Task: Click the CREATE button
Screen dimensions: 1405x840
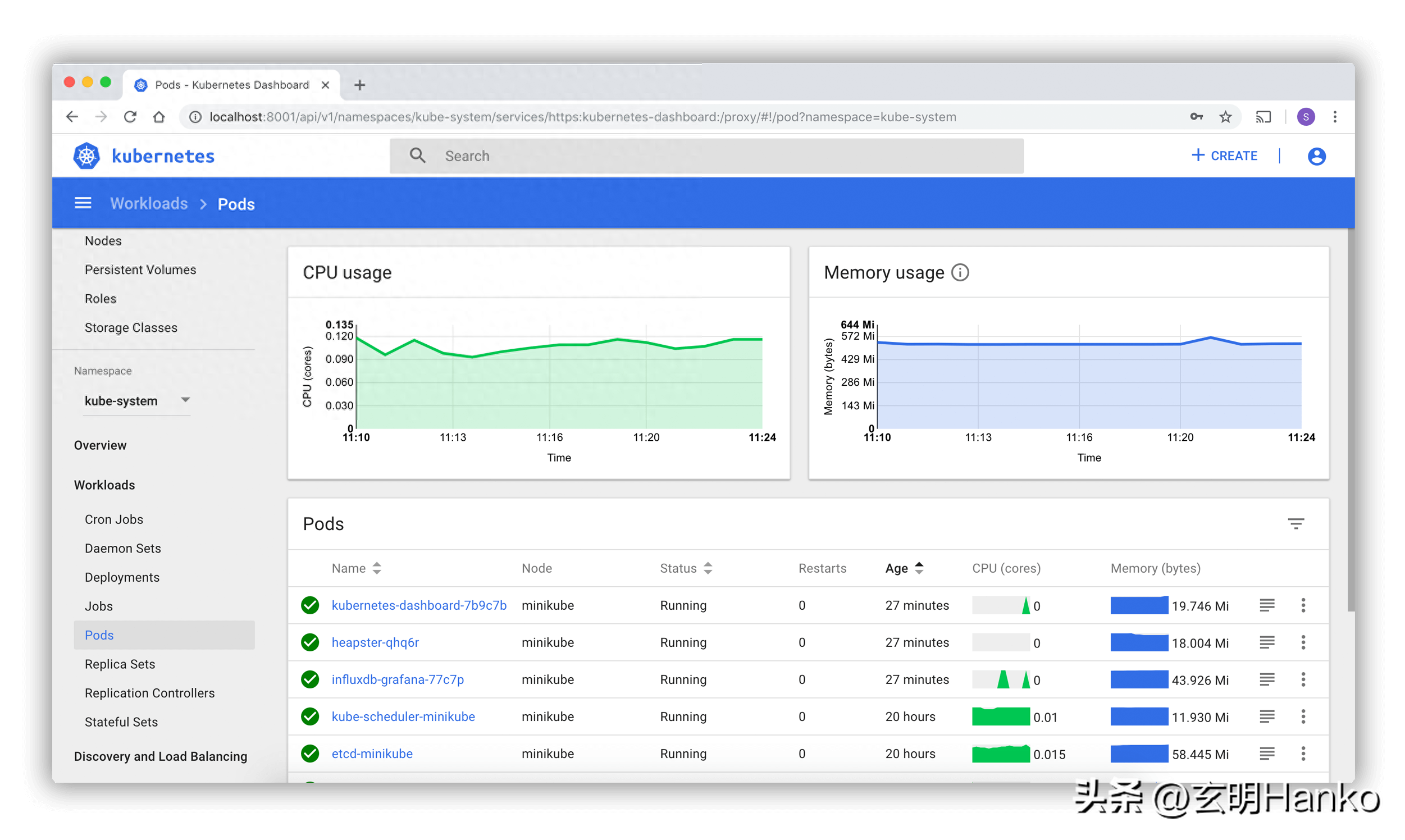Action: [x=1224, y=156]
